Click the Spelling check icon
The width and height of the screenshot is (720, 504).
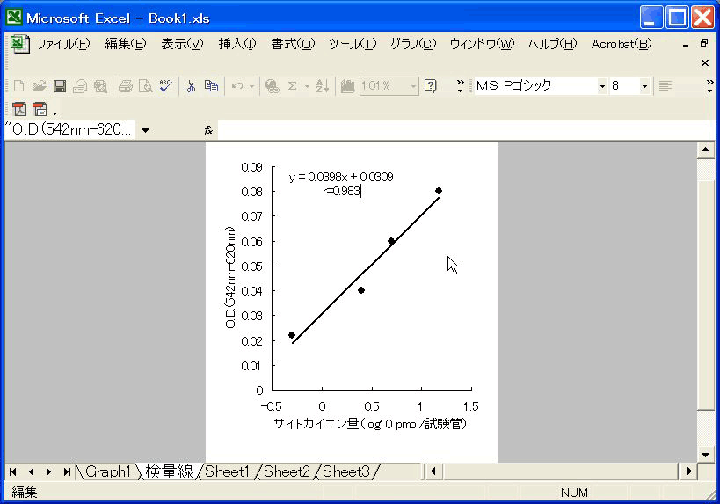point(164,87)
